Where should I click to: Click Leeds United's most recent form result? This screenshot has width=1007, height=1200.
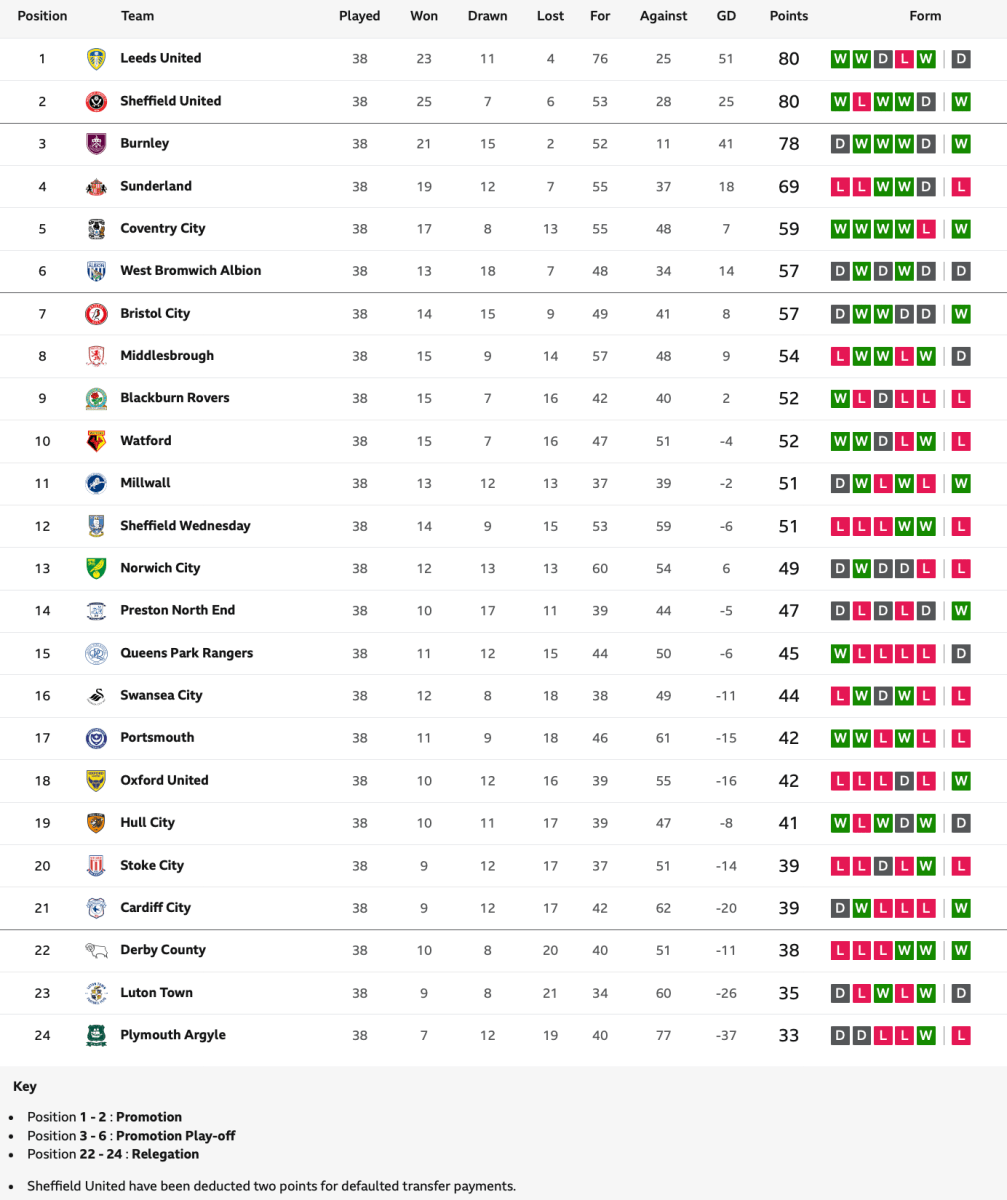click(x=961, y=59)
